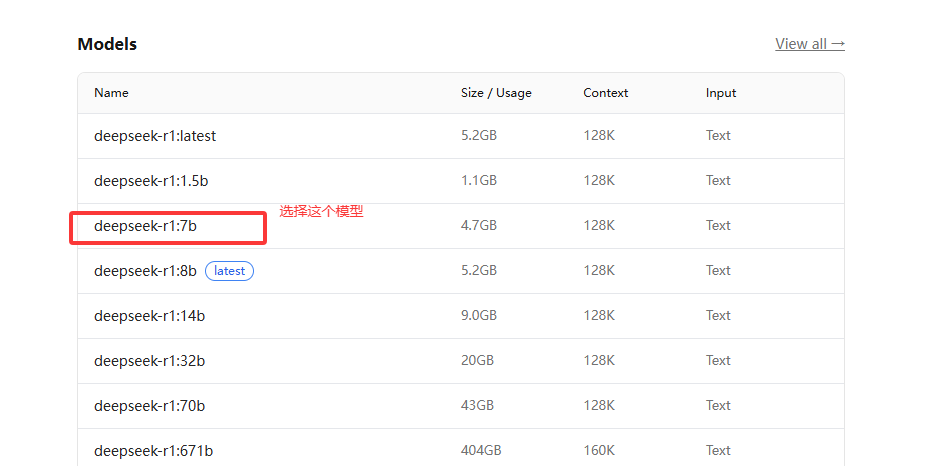Open the deepseek-r1:14b model
This screenshot has width=942, height=466.
click(149, 316)
